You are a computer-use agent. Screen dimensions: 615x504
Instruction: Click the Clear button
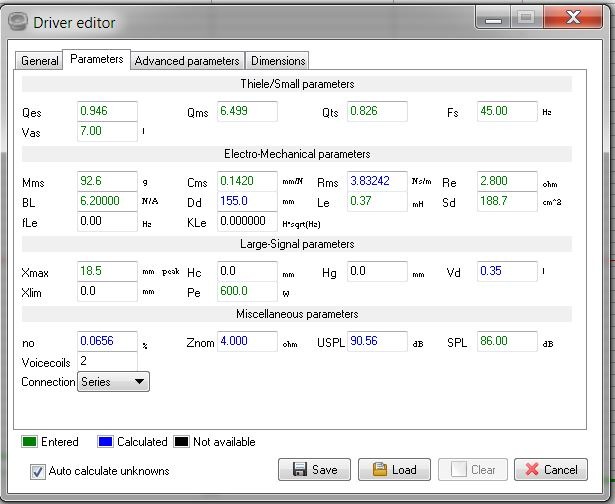point(473,469)
